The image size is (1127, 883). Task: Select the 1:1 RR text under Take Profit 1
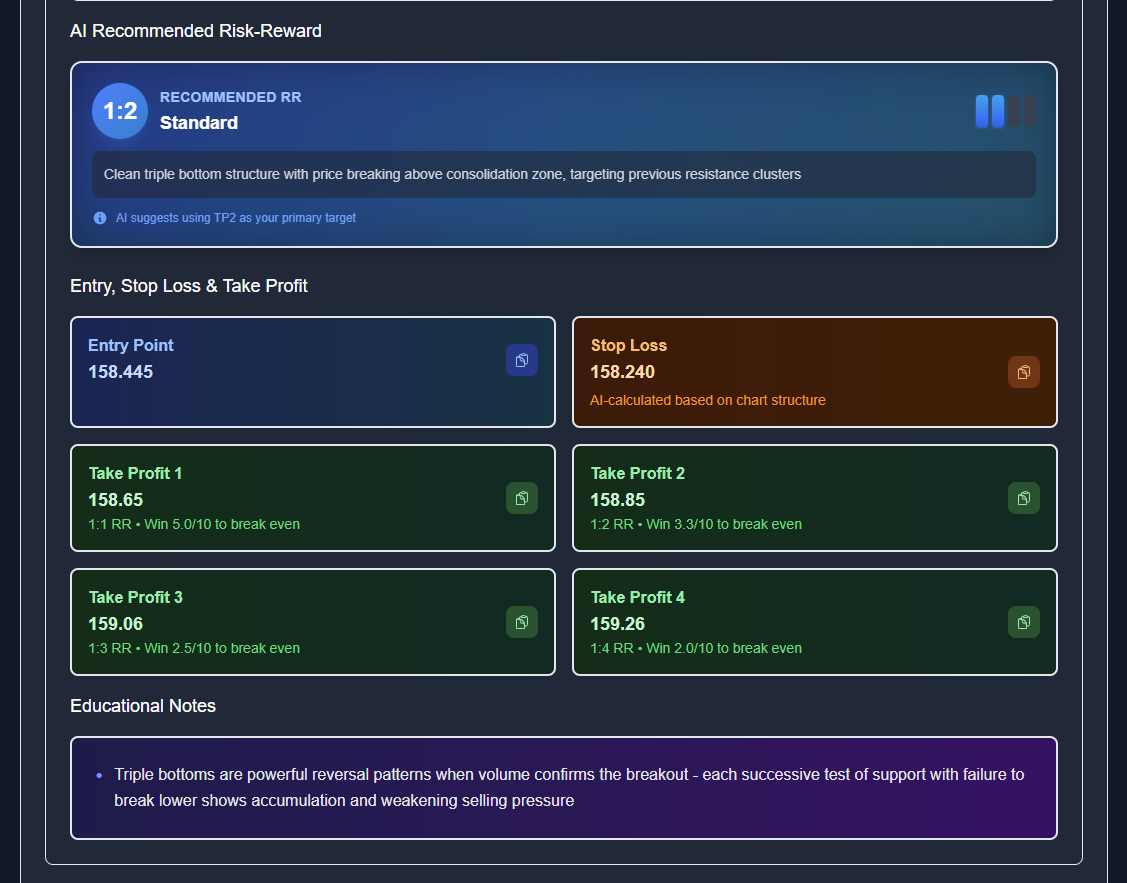click(110, 523)
